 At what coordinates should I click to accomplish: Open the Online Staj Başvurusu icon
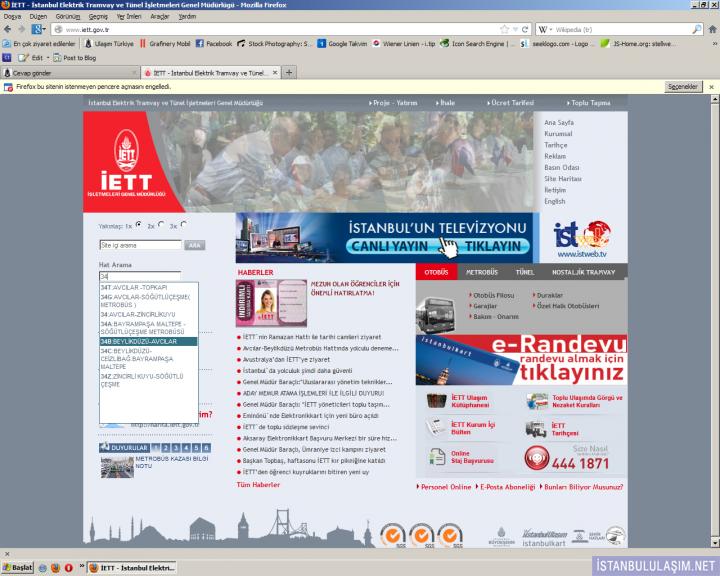point(437,457)
